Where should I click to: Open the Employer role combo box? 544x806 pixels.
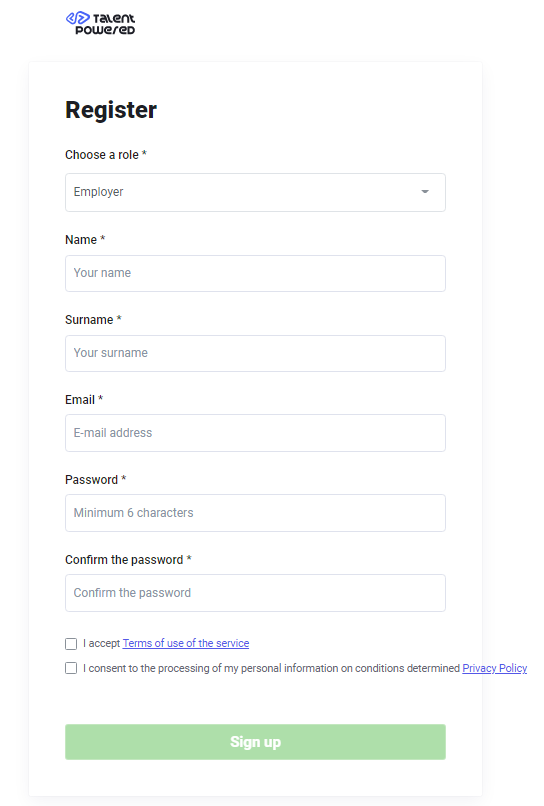[255, 192]
